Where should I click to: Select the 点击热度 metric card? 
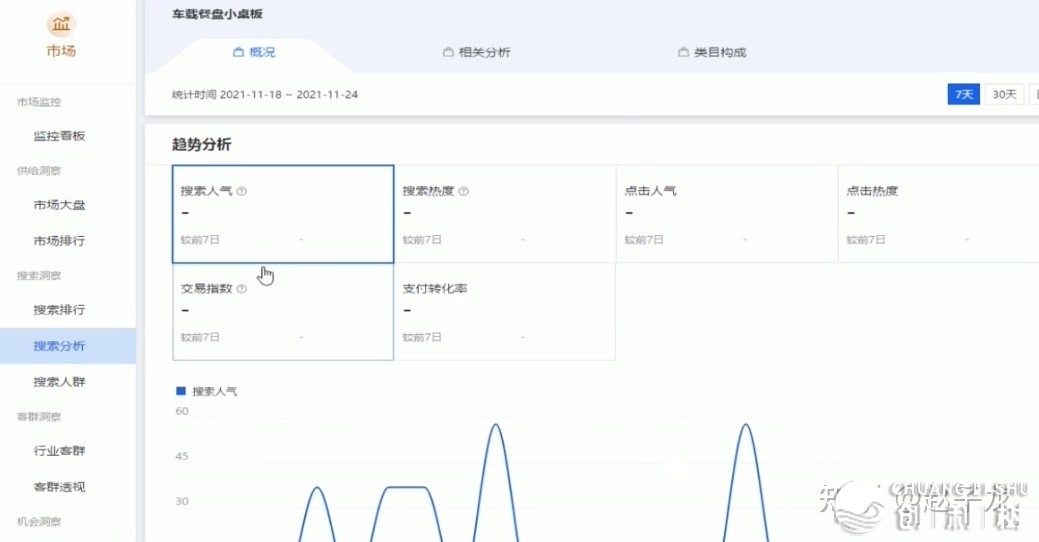[938, 214]
